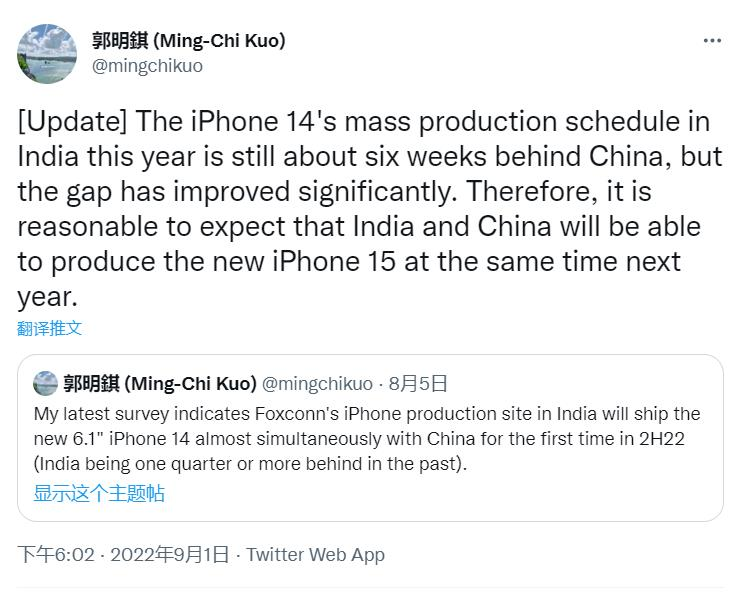Open the tweet's more options ellipsis

point(712,41)
